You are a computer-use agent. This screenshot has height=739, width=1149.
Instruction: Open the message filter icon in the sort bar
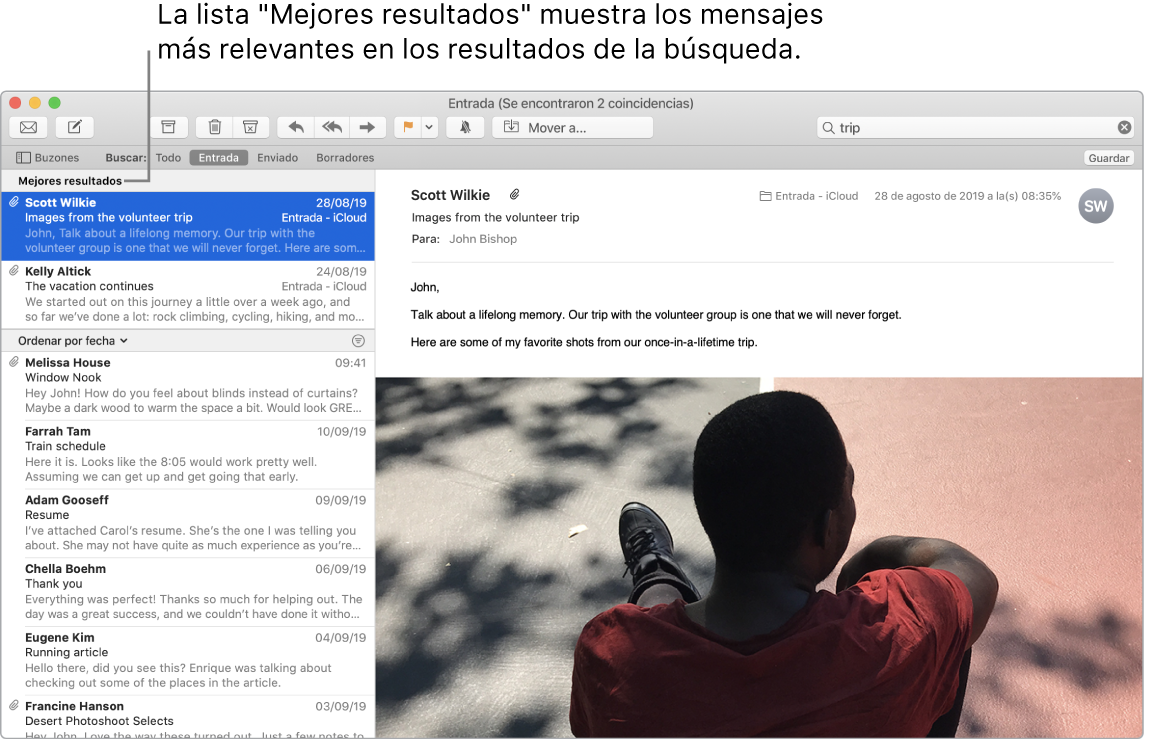pyautogui.click(x=358, y=340)
